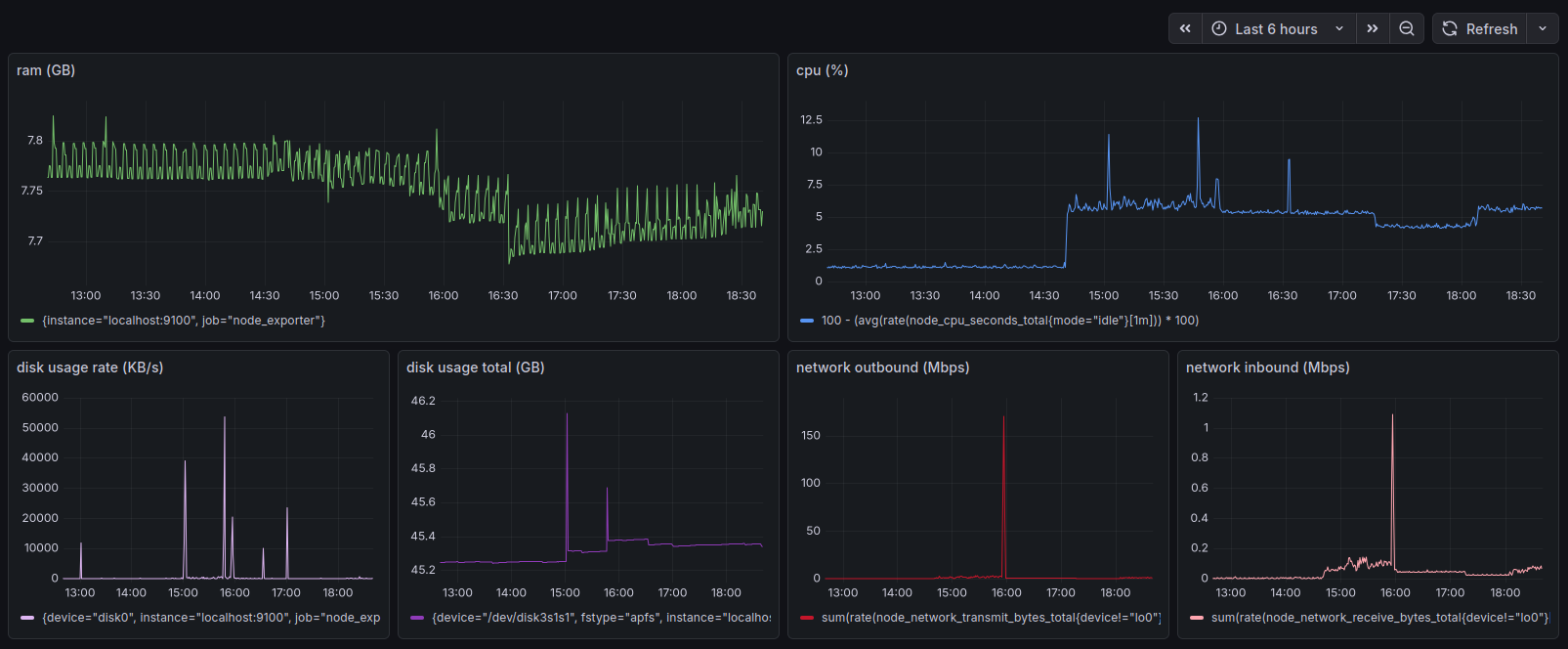
Task: Click the disk usage rate (KB/s) title
Action: point(90,368)
